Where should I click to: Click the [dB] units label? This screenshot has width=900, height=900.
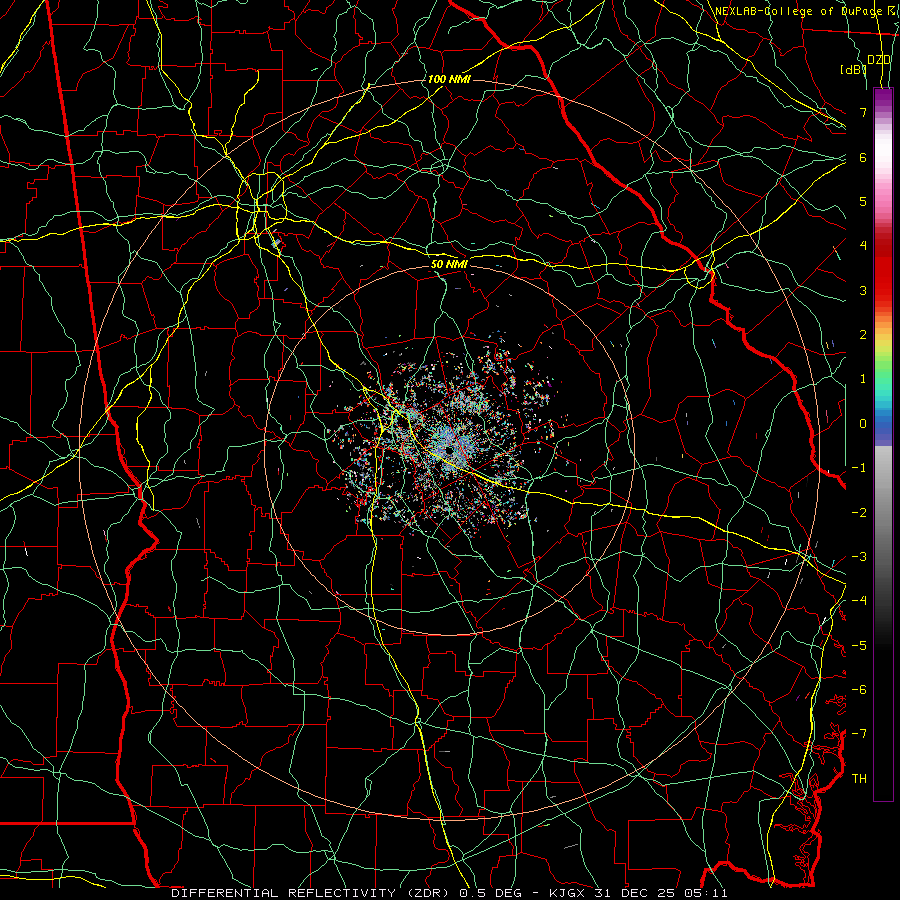pos(854,69)
